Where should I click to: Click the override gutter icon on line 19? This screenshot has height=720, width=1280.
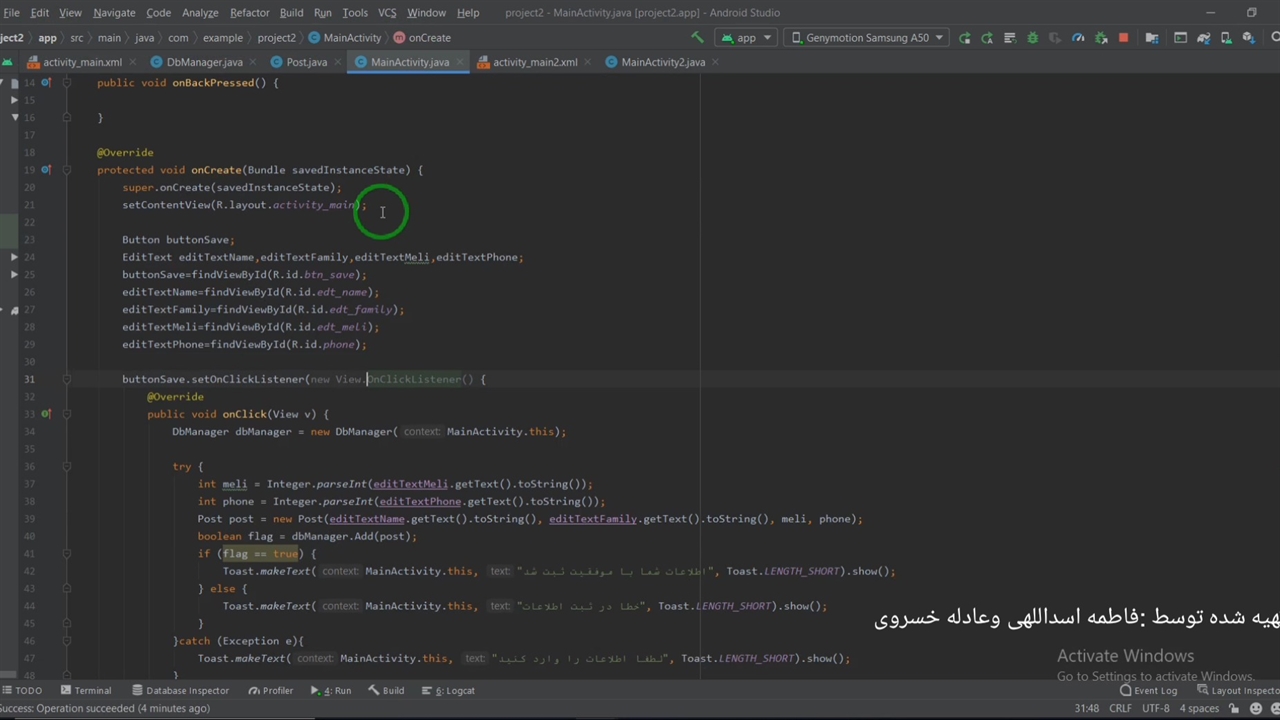[x=46, y=170]
